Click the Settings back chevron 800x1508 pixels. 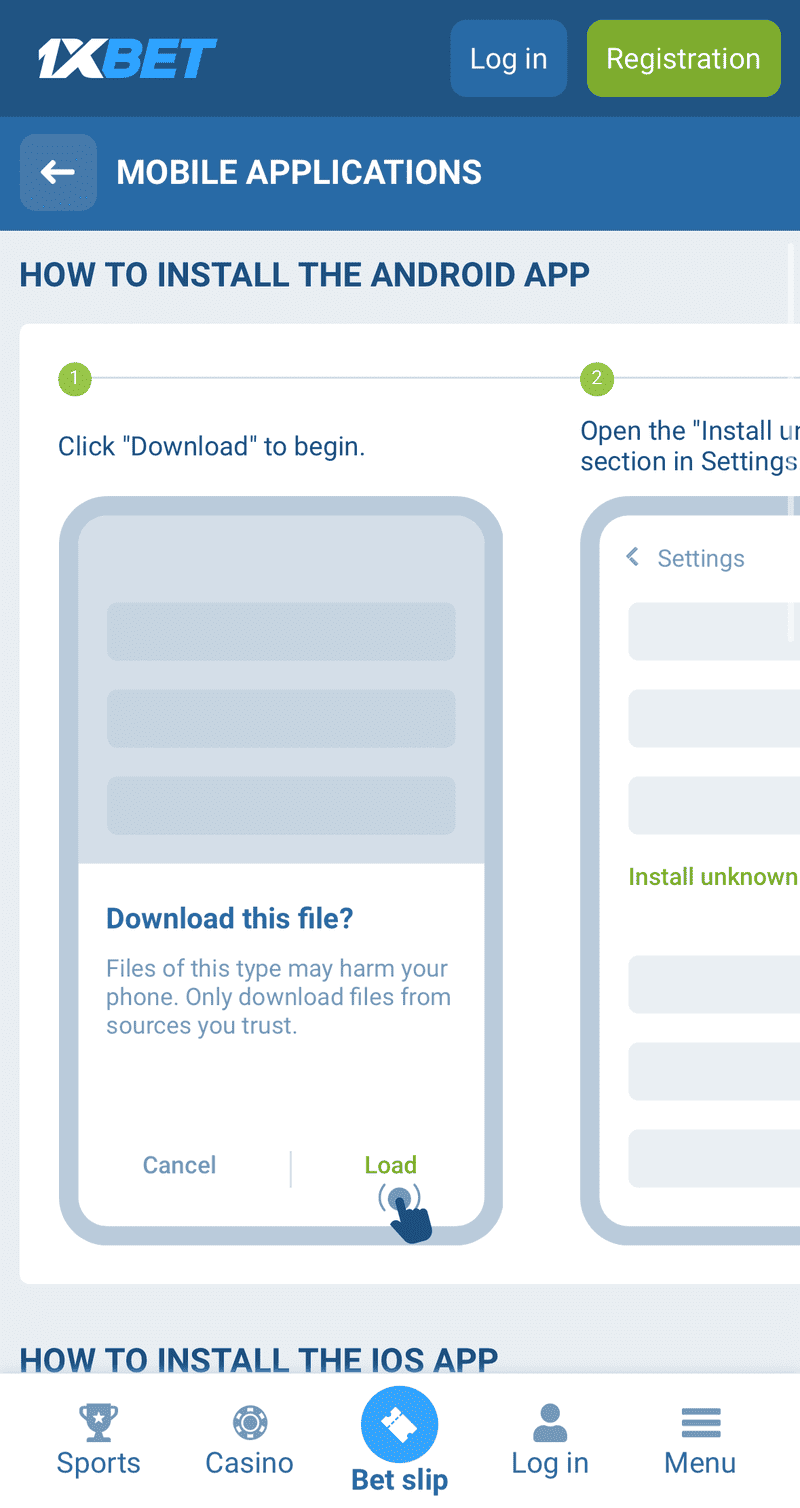[x=632, y=557]
